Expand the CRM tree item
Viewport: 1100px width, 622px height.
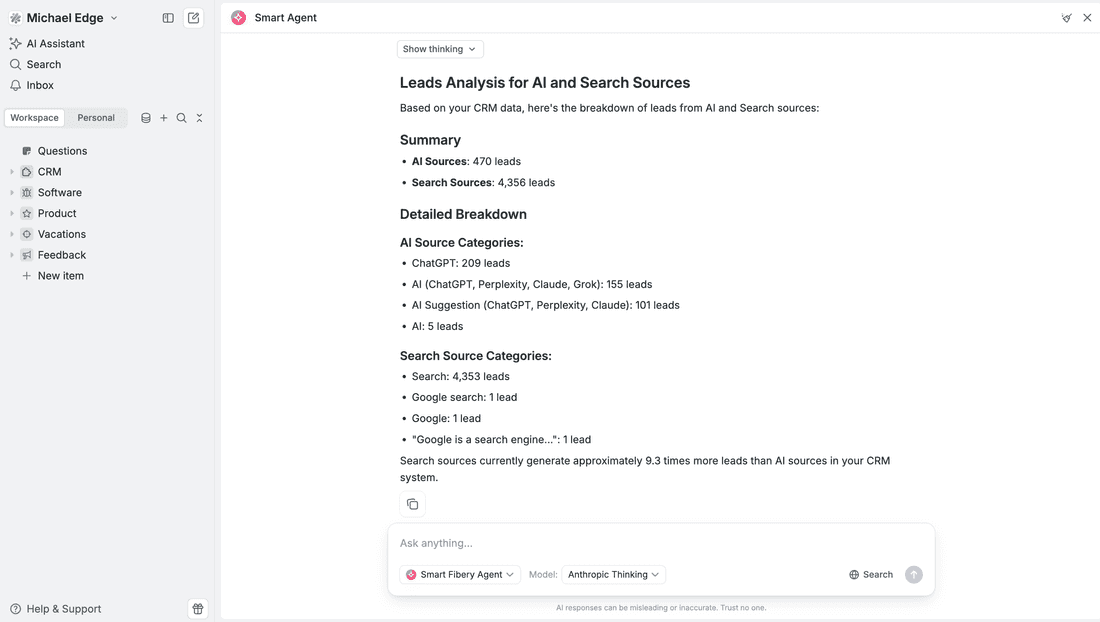tap(12, 172)
